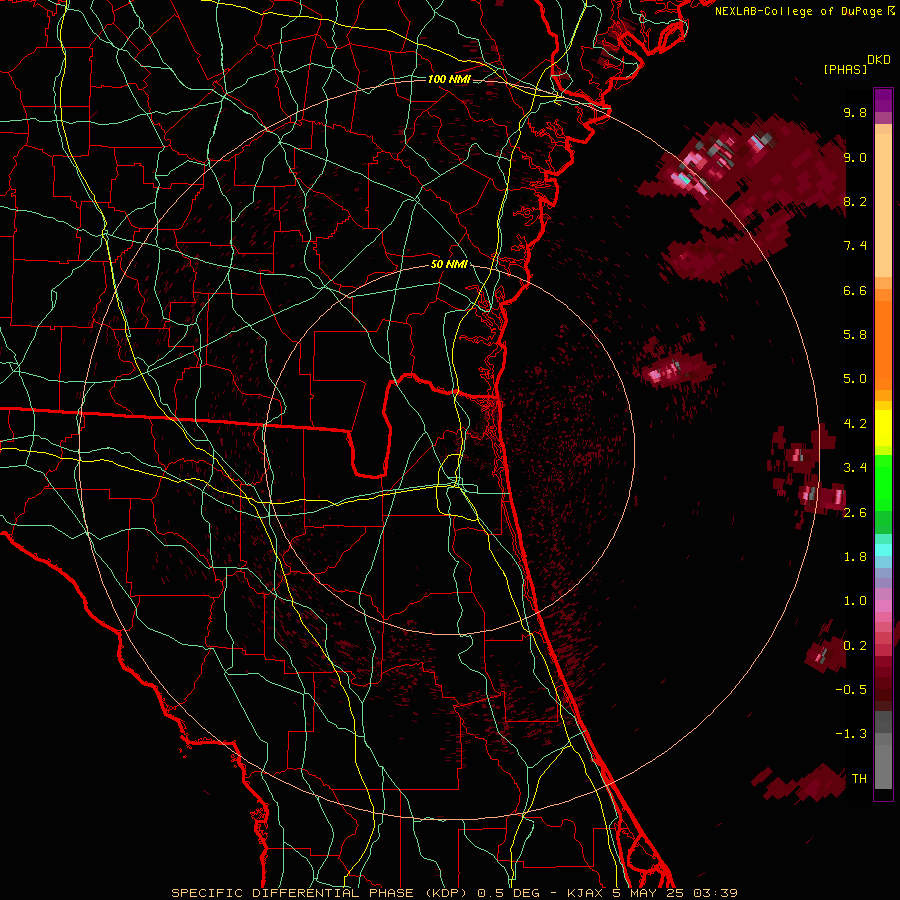The image size is (900, 900).
Task: Click the green band of the color scale
Action: (883, 494)
